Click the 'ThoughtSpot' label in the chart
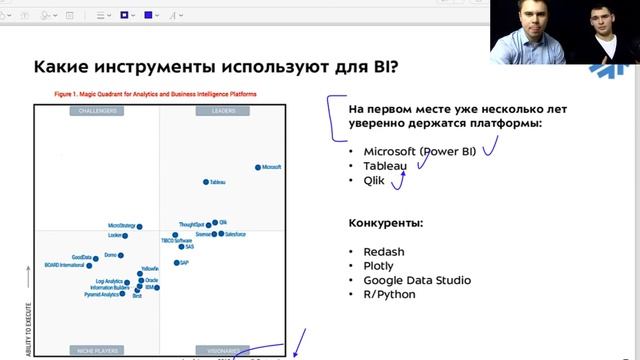This screenshot has width=640, height=360. pos(191,225)
